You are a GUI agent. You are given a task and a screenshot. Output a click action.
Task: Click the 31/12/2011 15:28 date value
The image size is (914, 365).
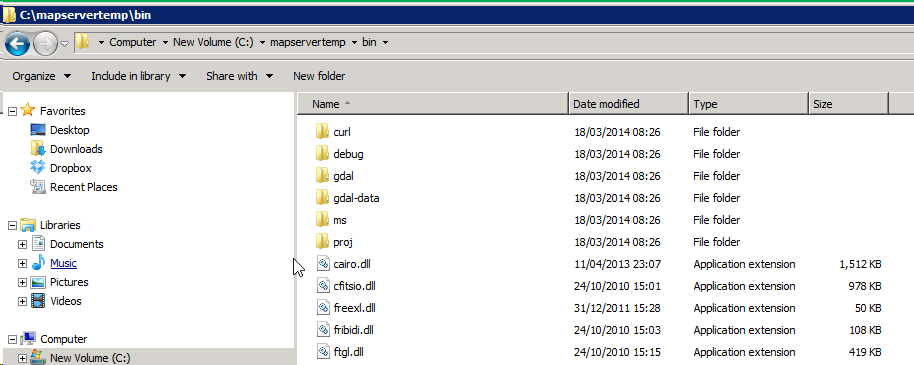coord(617,308)
